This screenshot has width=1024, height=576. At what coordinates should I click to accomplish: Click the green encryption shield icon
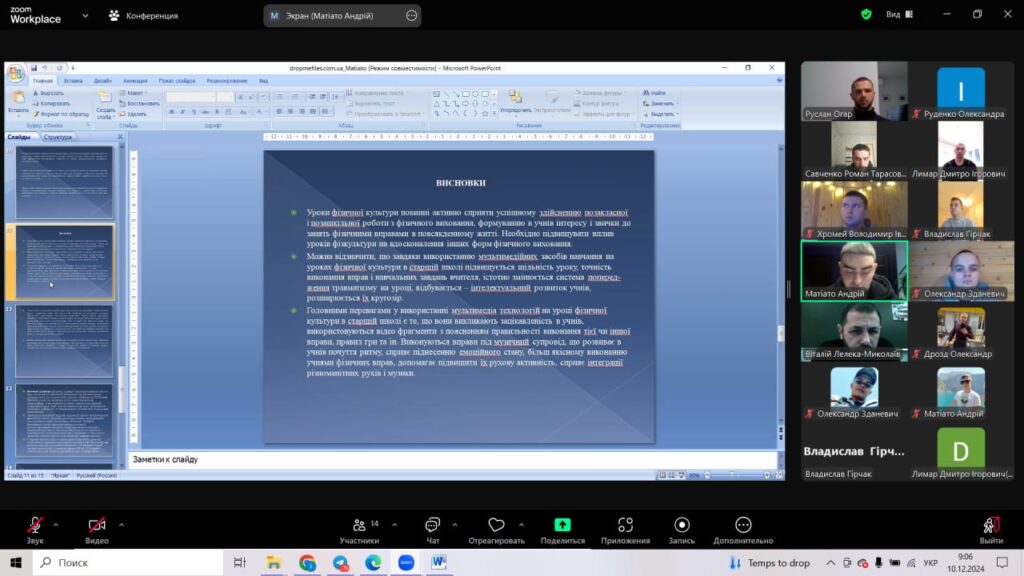[866, 15]
